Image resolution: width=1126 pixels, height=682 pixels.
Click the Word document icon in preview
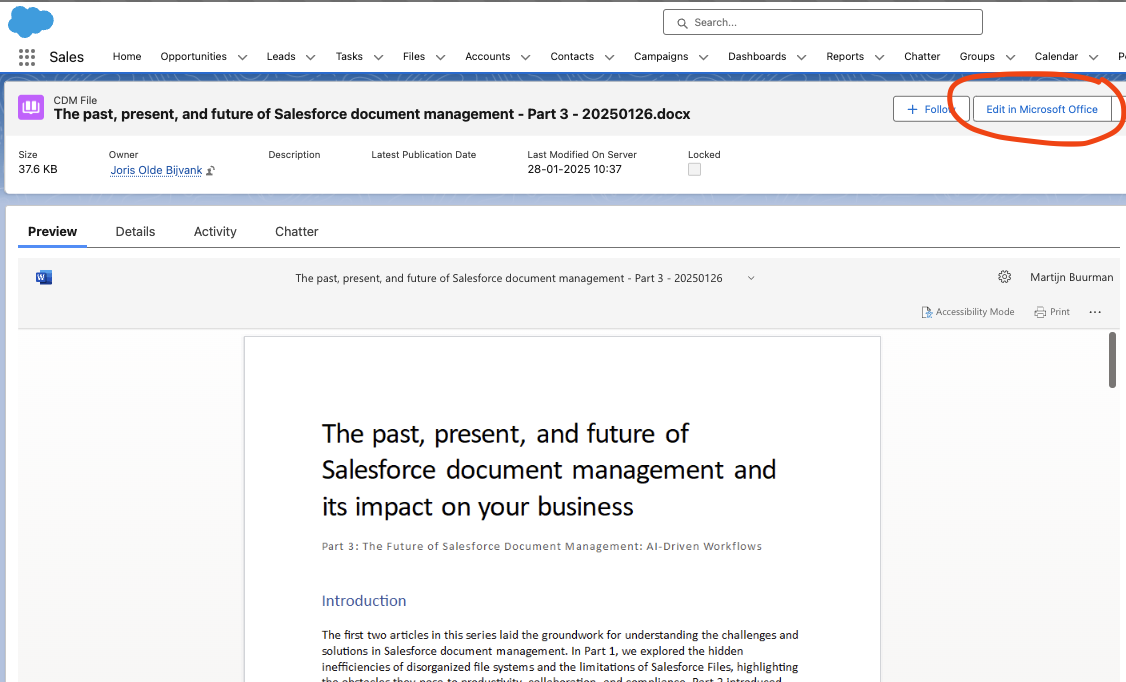44,278
